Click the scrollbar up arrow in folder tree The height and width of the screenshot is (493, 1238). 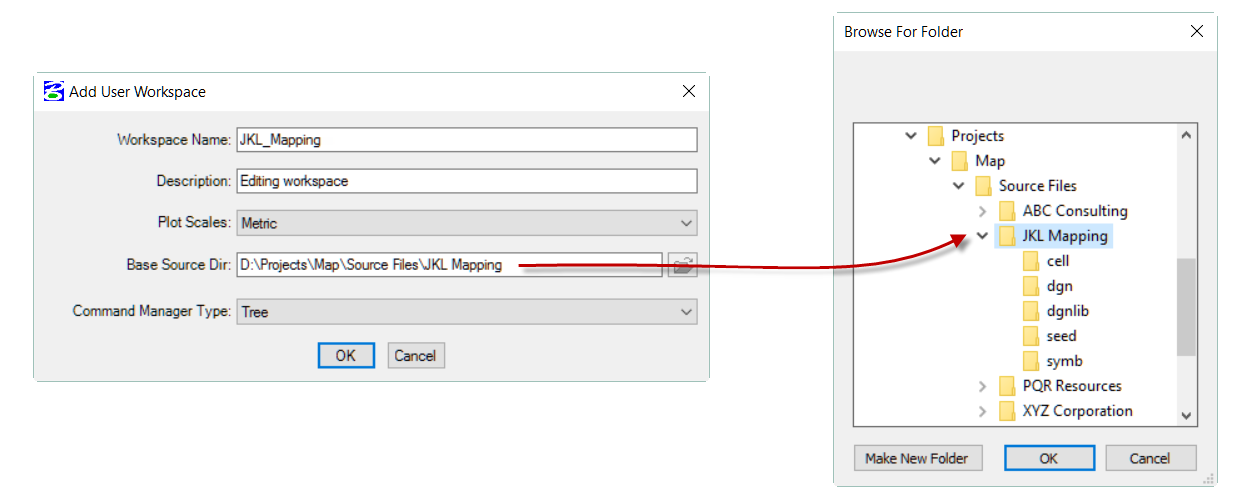coord(1186,135)
